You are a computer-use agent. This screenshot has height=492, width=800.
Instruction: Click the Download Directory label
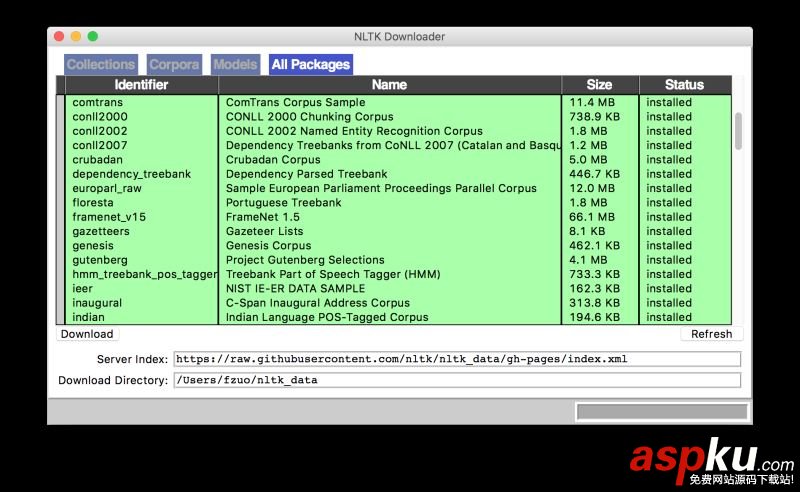[113, 380]
